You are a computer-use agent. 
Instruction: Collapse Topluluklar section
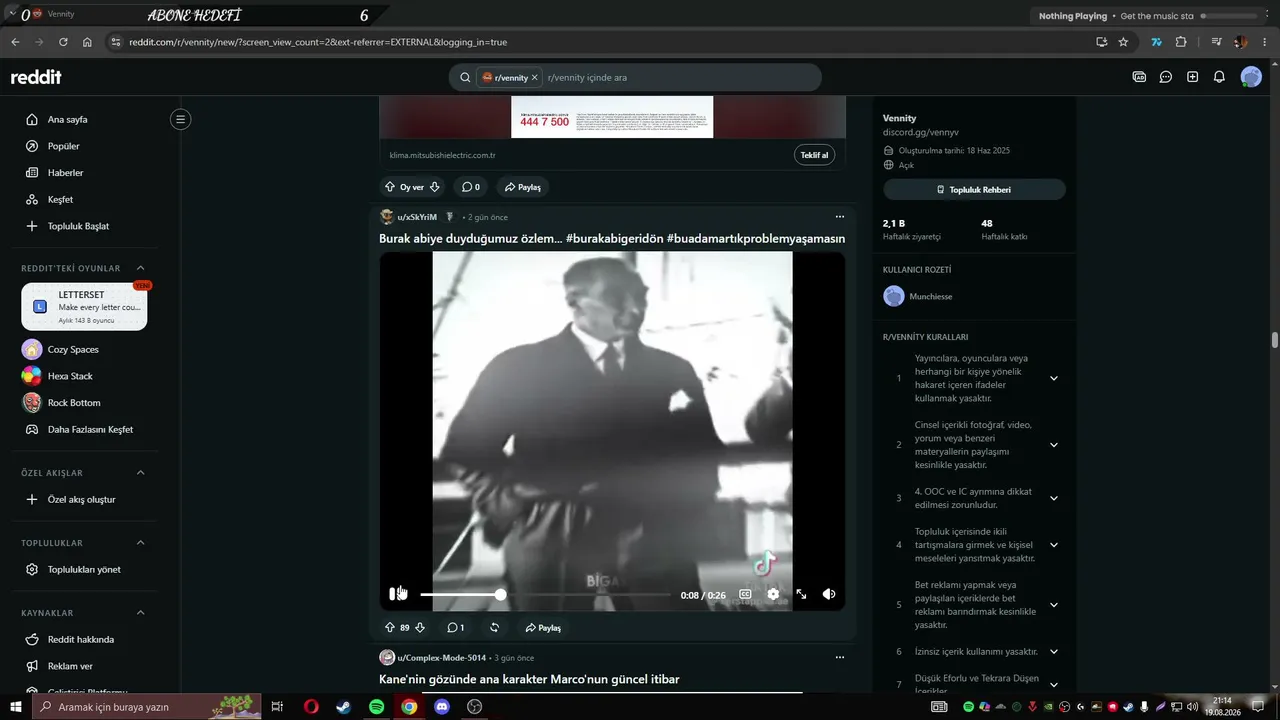tap(140, 542)
